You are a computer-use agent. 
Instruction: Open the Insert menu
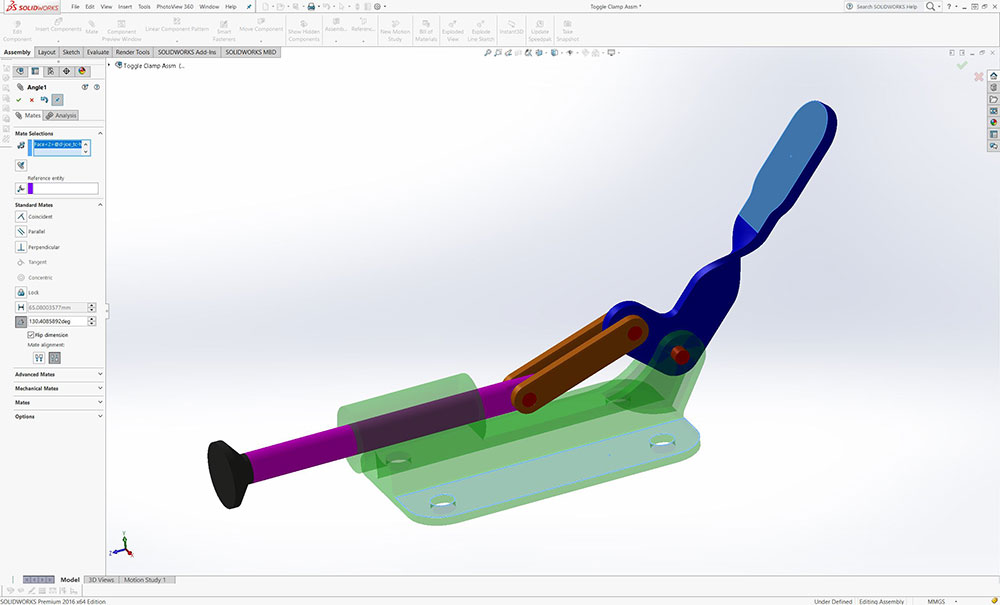[124, 7]
